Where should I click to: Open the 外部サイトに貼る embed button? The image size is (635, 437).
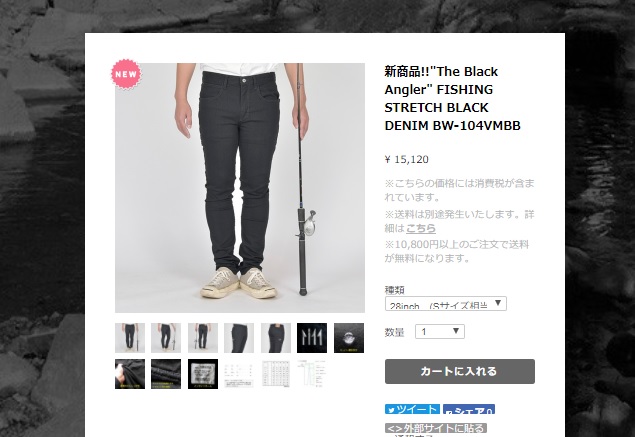(x=436, y=428)
